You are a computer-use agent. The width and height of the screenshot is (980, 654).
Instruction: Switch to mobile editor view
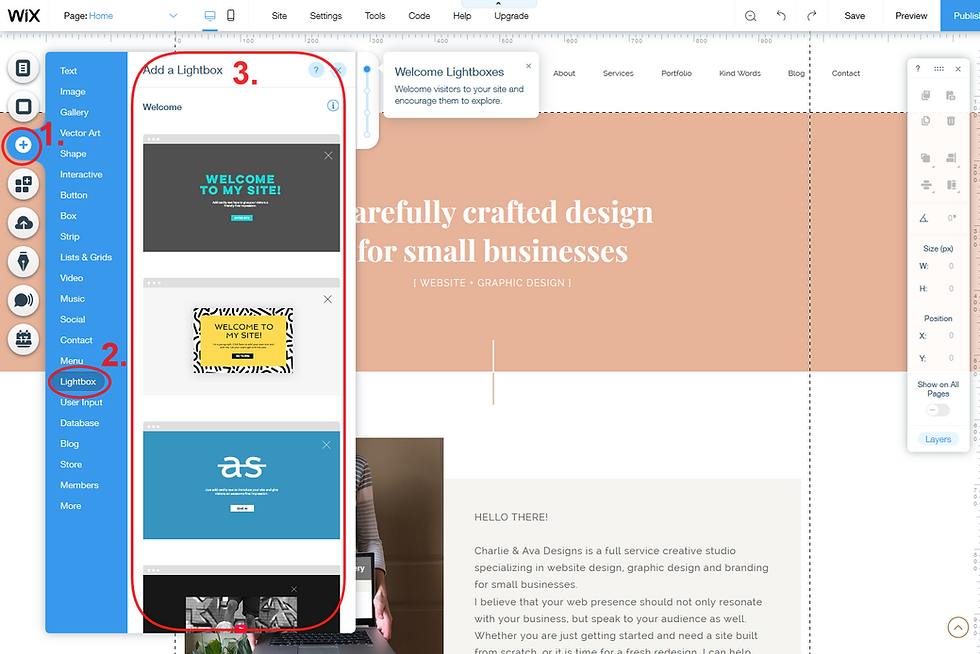tap(231, 16)
